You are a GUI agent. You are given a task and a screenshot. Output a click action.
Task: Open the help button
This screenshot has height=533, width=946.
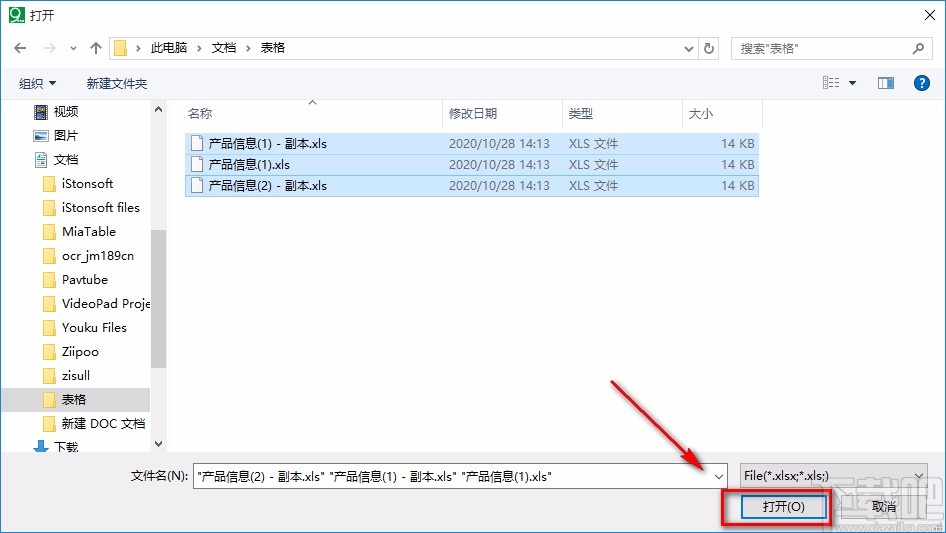coord(921,83)
